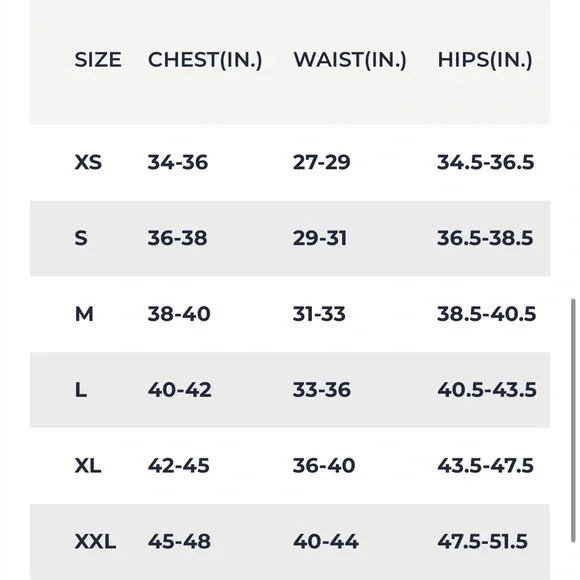
Task: Click the WAIST(IN.) column header
Action: [350, 60]
